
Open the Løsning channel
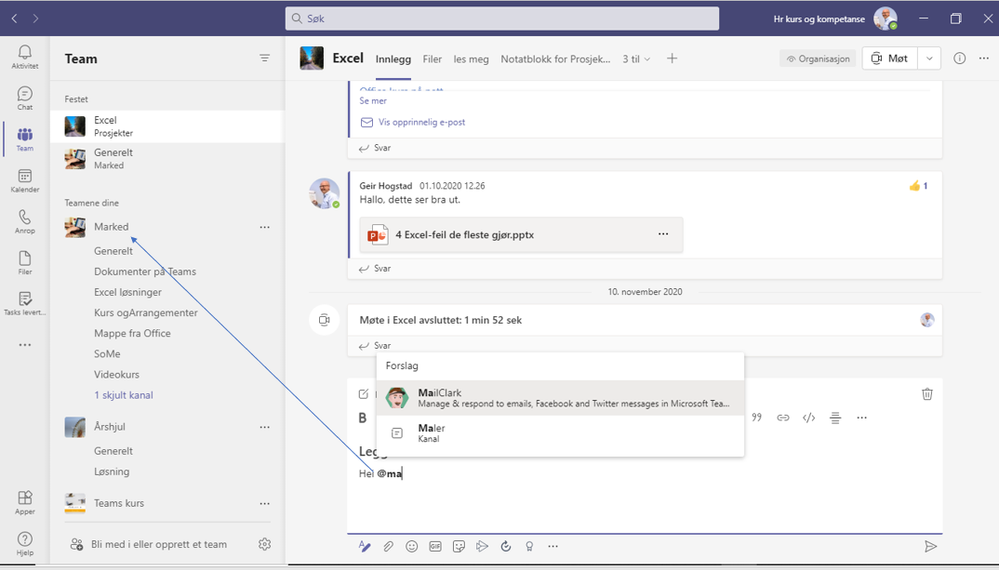(x=111, y=471)
